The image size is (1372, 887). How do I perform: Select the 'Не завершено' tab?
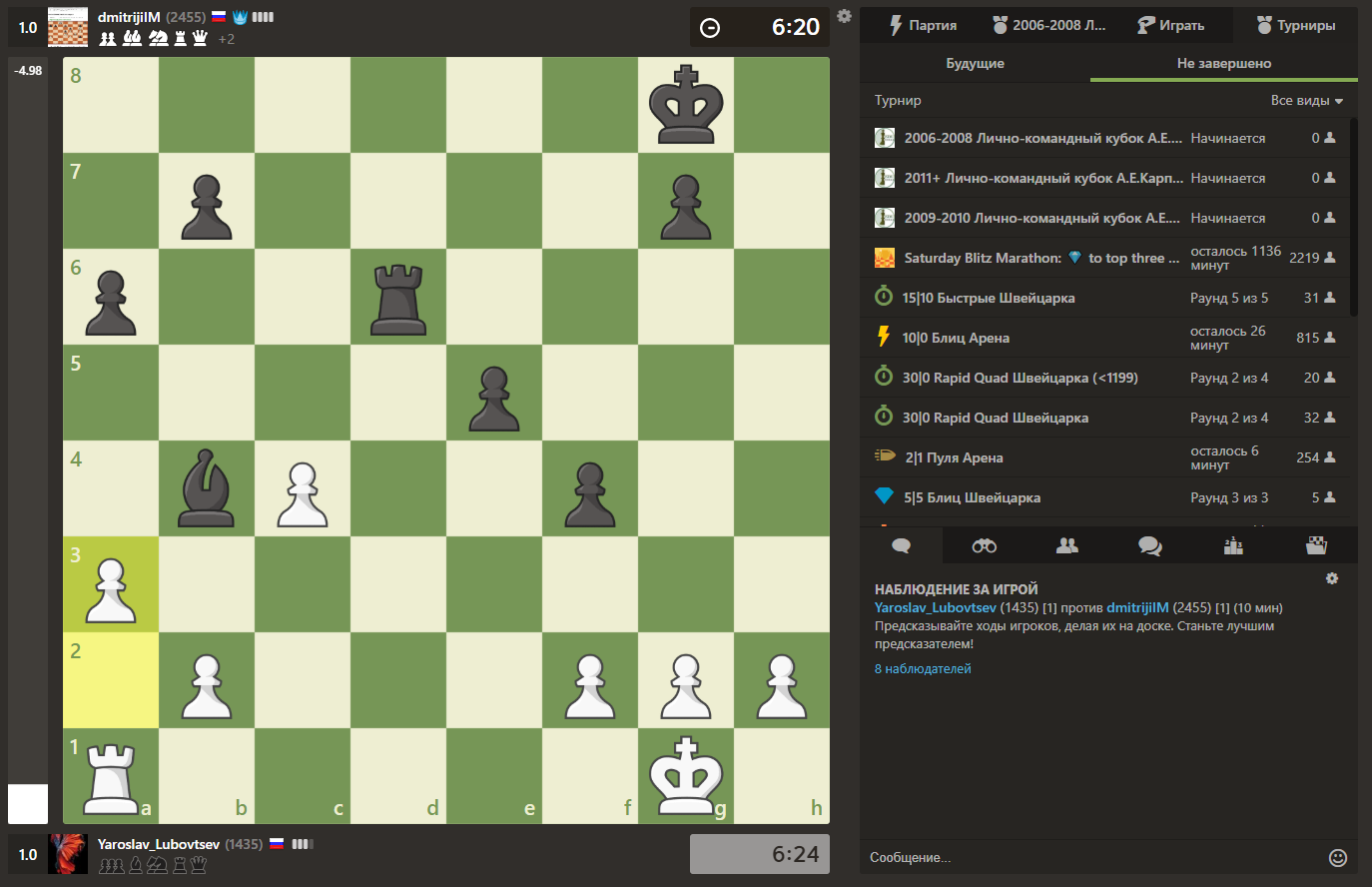click(1223, 63)
